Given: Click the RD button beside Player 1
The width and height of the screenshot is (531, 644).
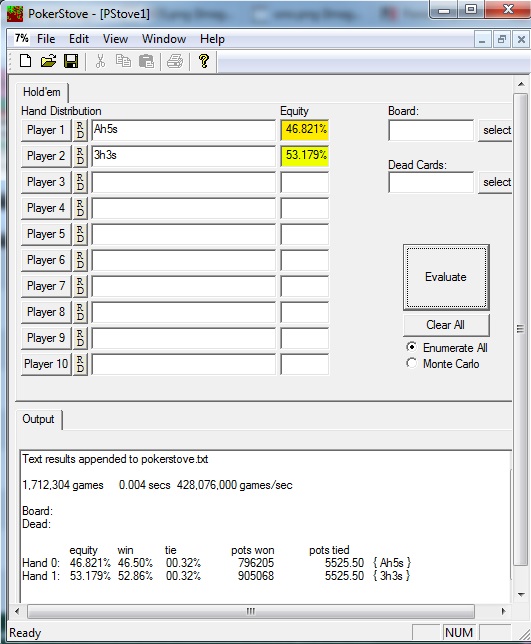Looking at the screenshot, I should (80, 130).
